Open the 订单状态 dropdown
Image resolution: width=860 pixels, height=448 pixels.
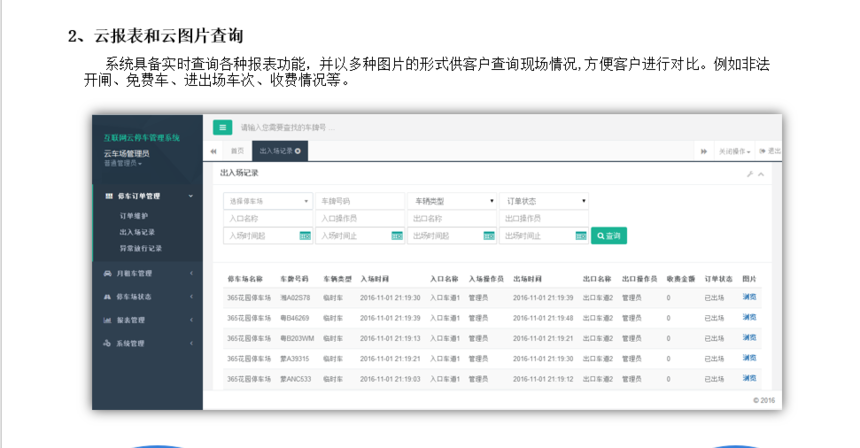(x=544, y=201)
